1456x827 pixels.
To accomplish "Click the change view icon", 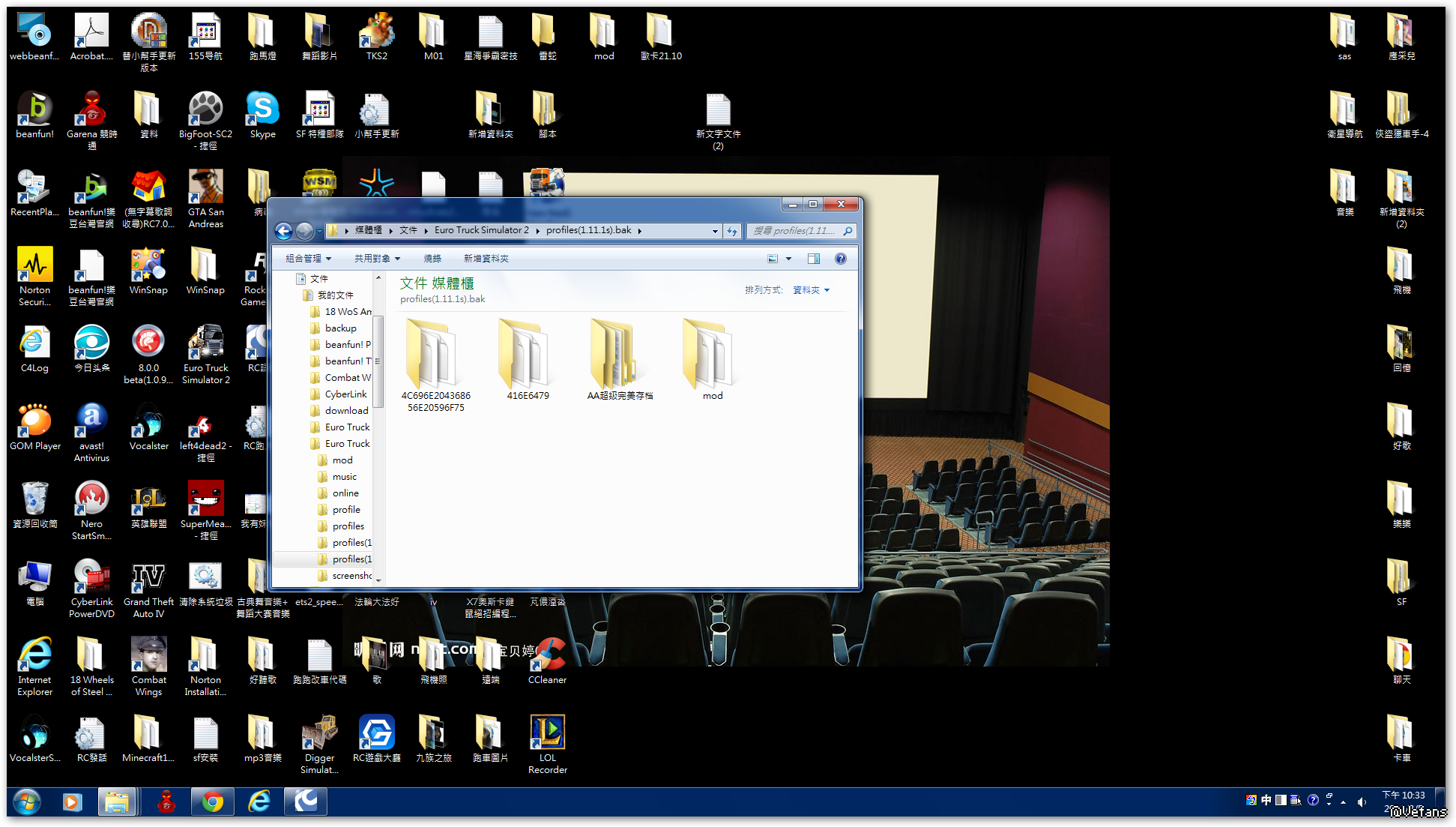I will (x=773, y=259).
